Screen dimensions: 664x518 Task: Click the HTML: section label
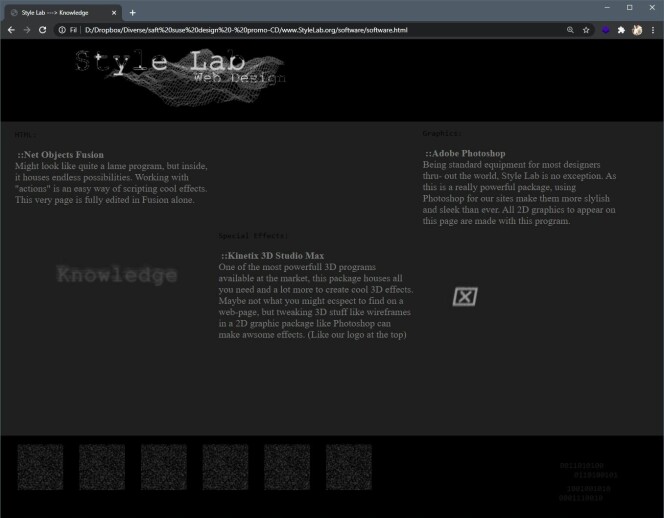pyautogui.click(x=25, y=135)
